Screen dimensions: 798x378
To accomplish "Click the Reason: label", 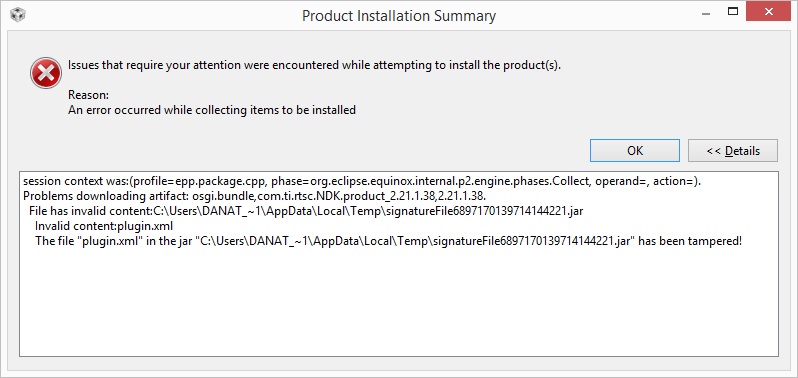I will coord(89,95).
